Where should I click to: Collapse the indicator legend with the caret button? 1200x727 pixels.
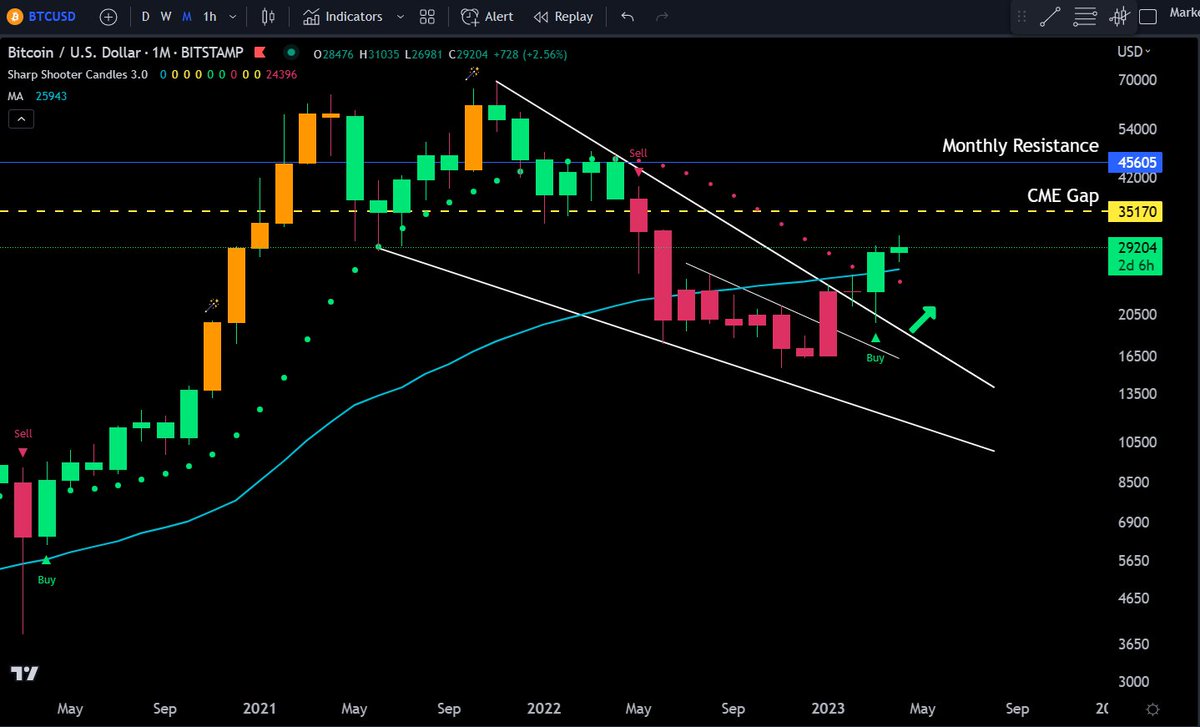pos(21,119)
